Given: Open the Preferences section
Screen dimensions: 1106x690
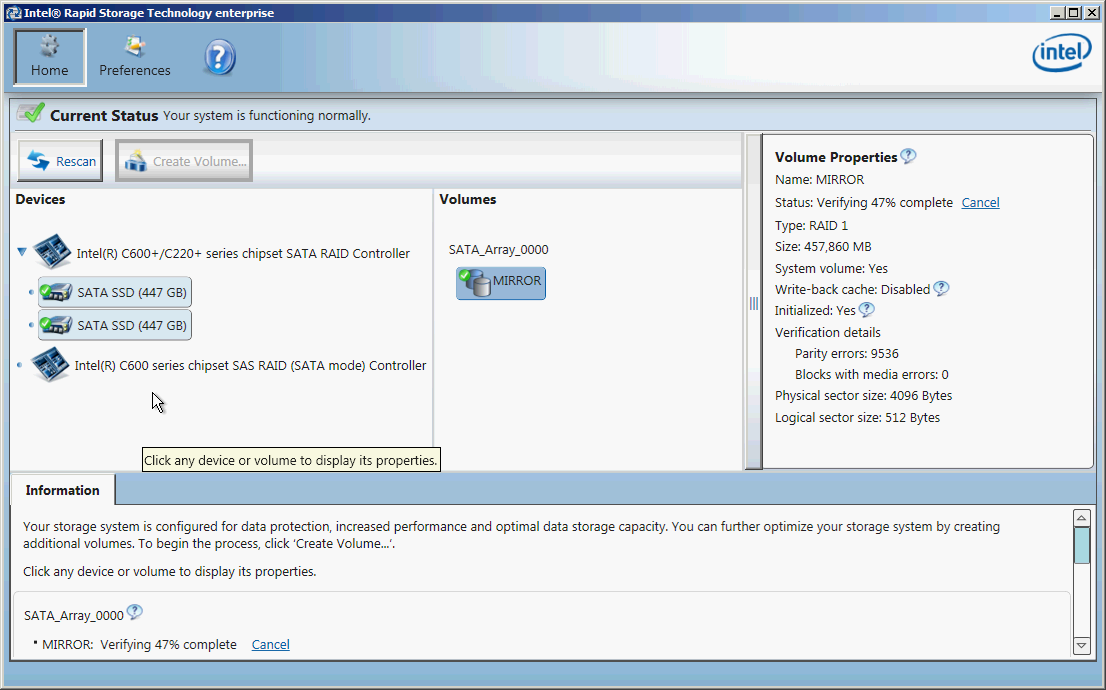Looking at the screenshot, I should coord(135,57).
